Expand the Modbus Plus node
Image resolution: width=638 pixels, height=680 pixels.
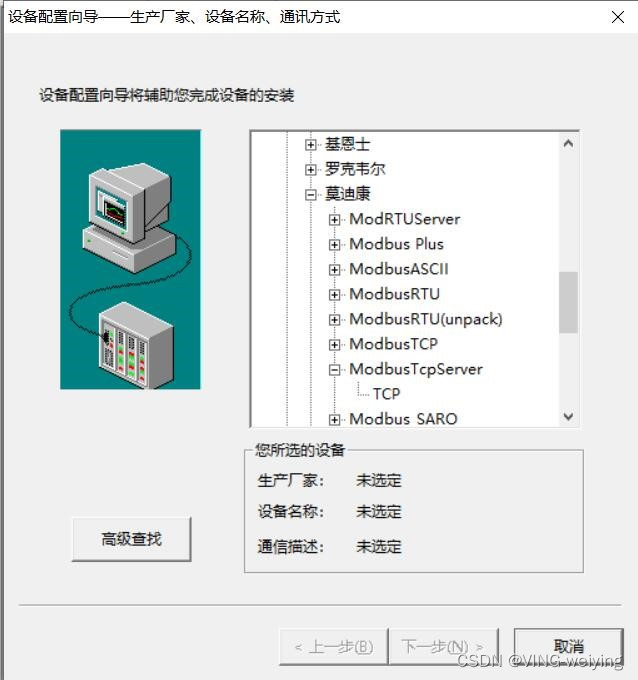coord(334,245)
